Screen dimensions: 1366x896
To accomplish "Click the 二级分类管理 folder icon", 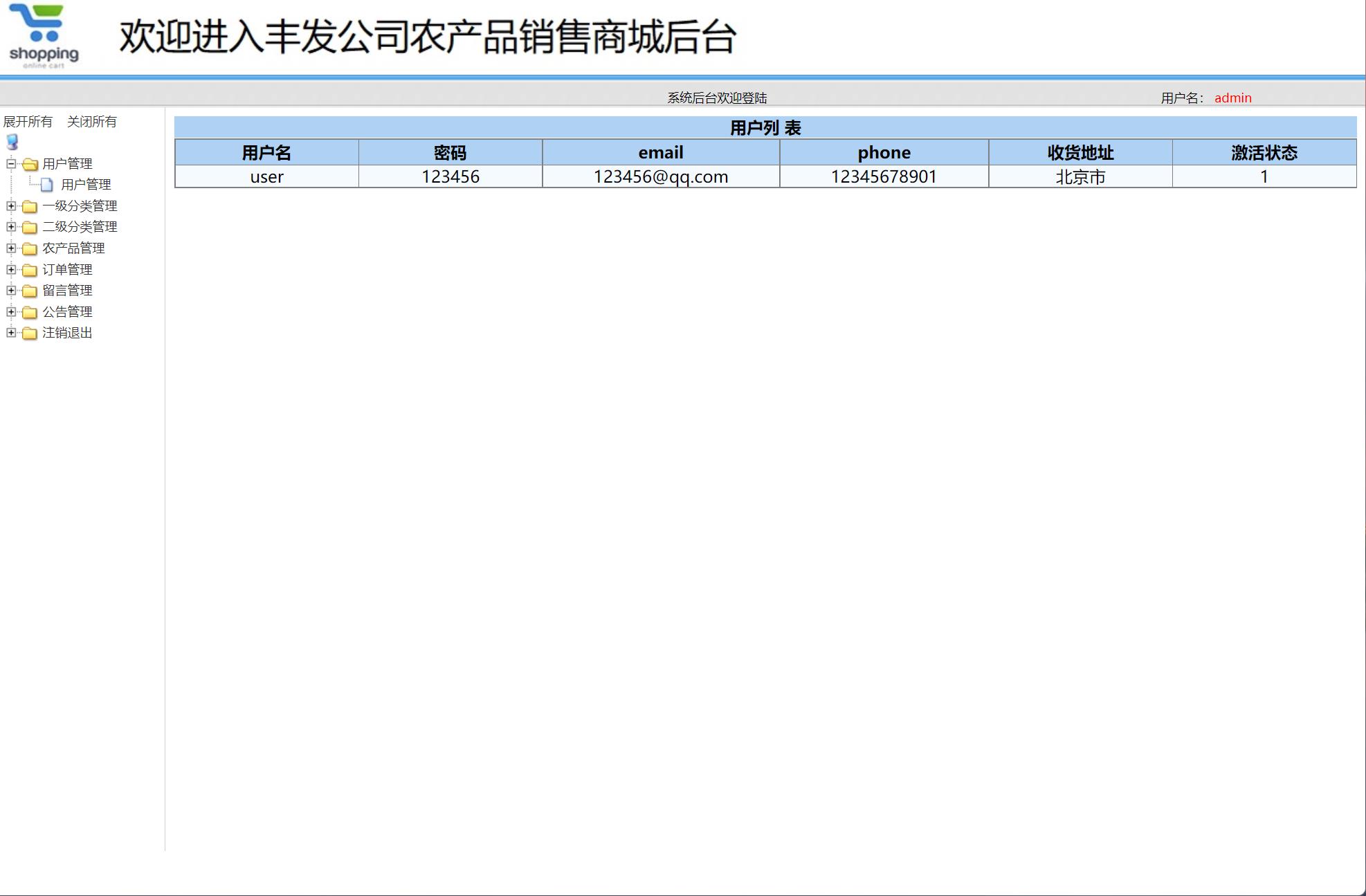I will [30, 227].
